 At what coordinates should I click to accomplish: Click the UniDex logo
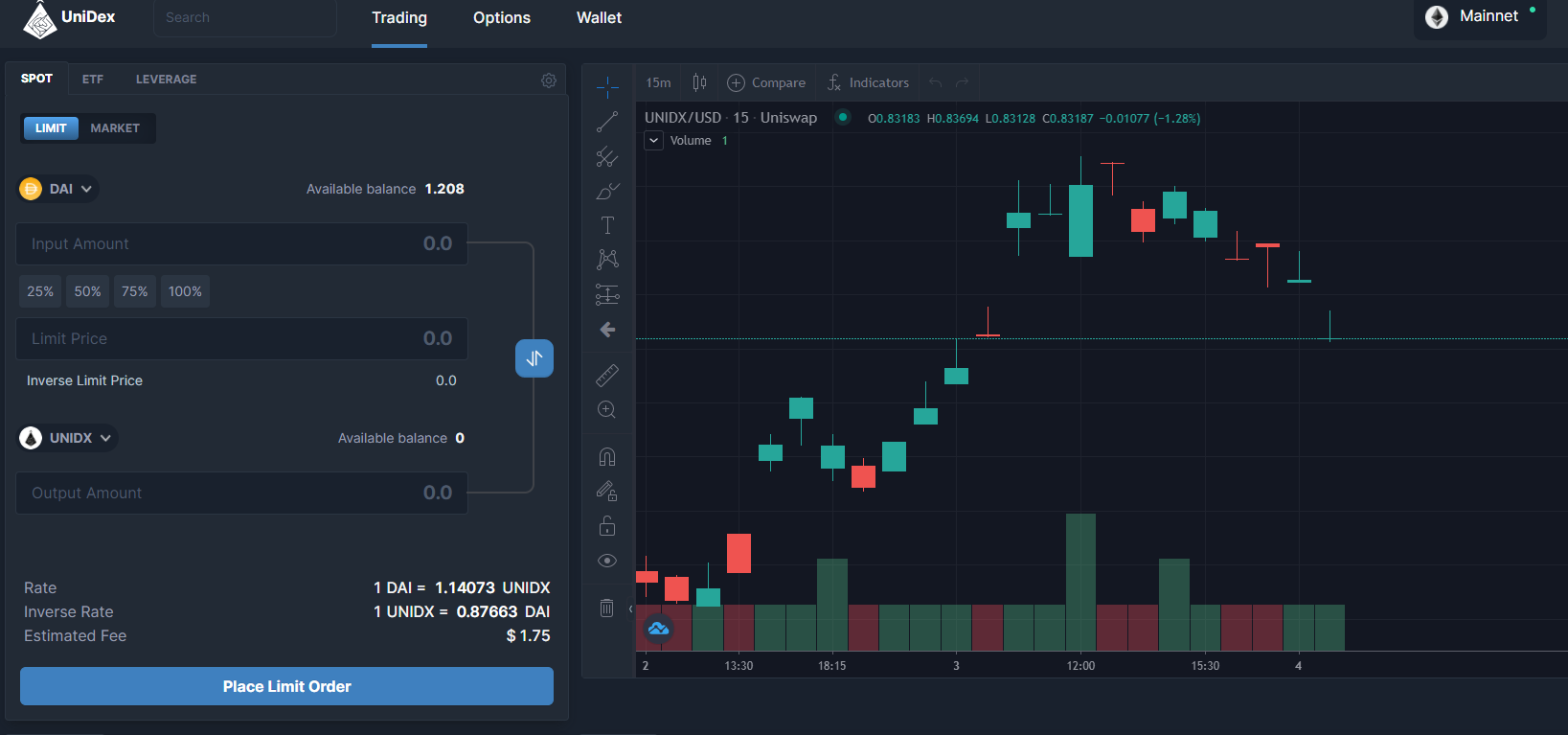tap(69, 18)
